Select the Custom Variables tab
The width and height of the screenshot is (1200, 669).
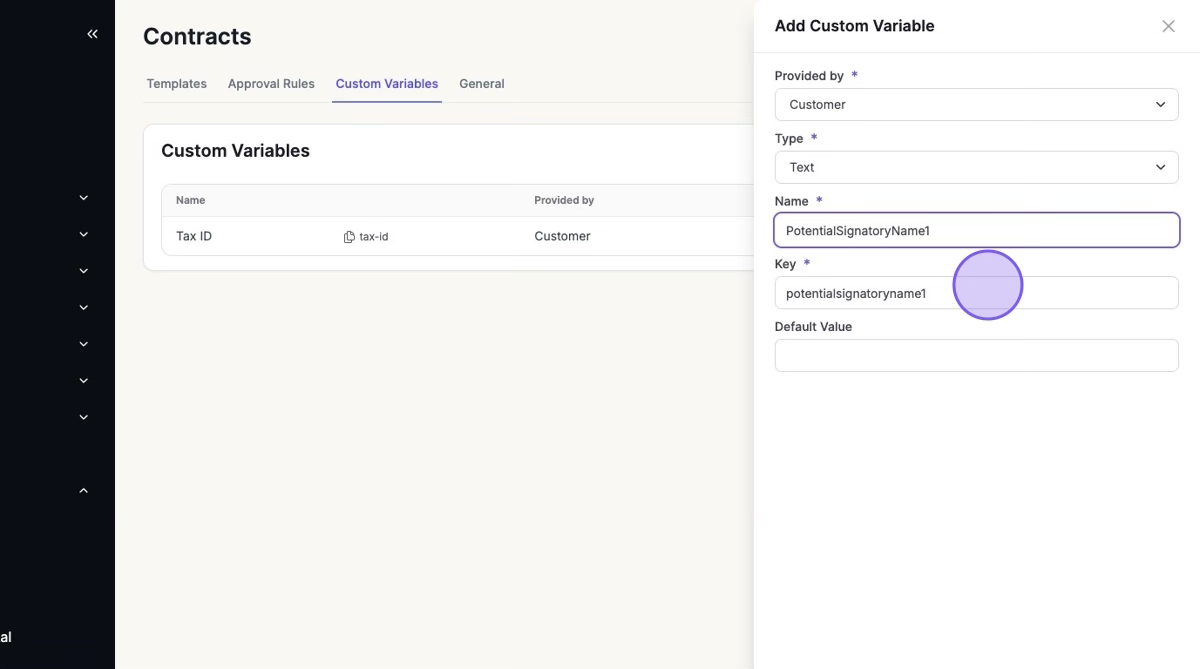click(386, 84)
